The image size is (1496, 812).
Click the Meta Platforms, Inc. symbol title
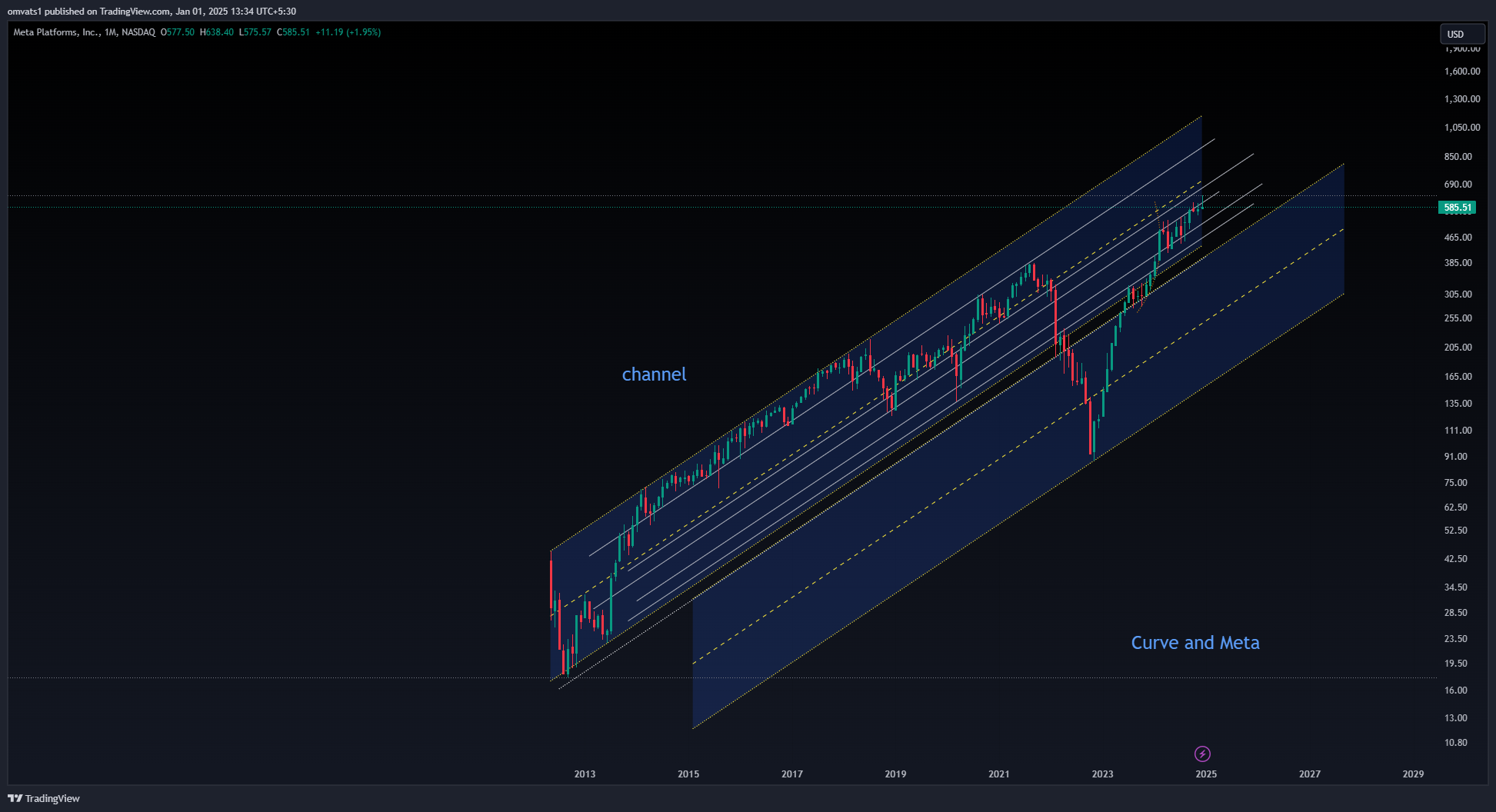(x=85, y=32)
